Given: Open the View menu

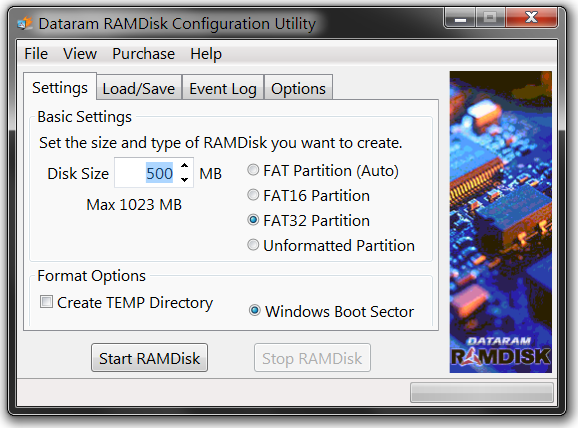Looking at the screenshot, I should click(80, 54).
